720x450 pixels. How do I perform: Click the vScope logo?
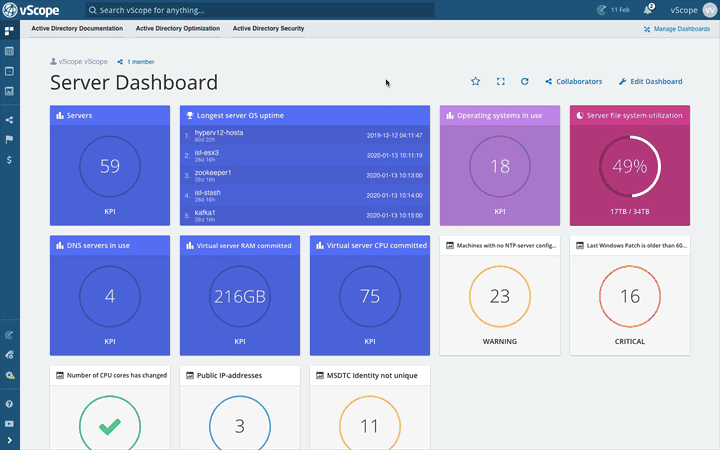(31, 10)
